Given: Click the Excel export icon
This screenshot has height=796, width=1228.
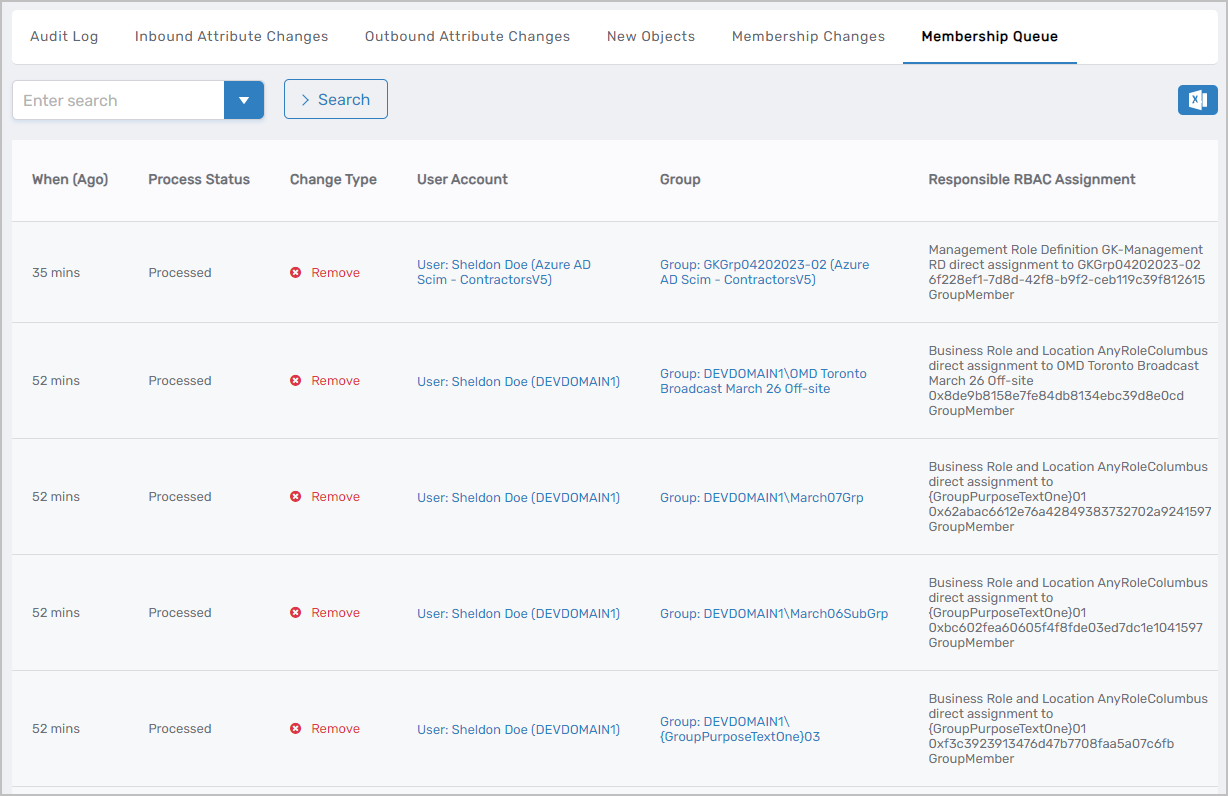Looking at the screenshot, I should (x=1197, y=100).
